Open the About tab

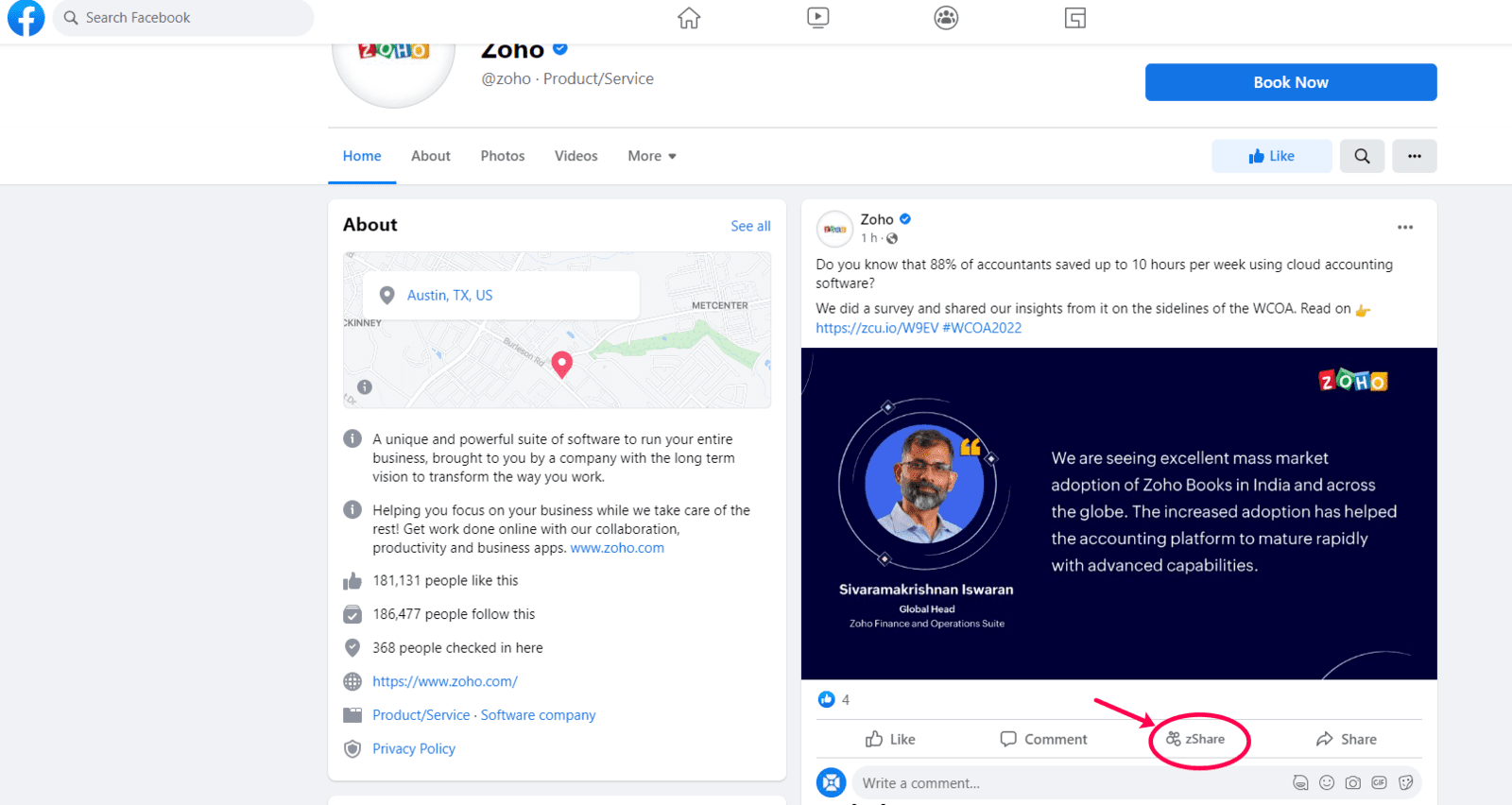click(x=431, y=156)
